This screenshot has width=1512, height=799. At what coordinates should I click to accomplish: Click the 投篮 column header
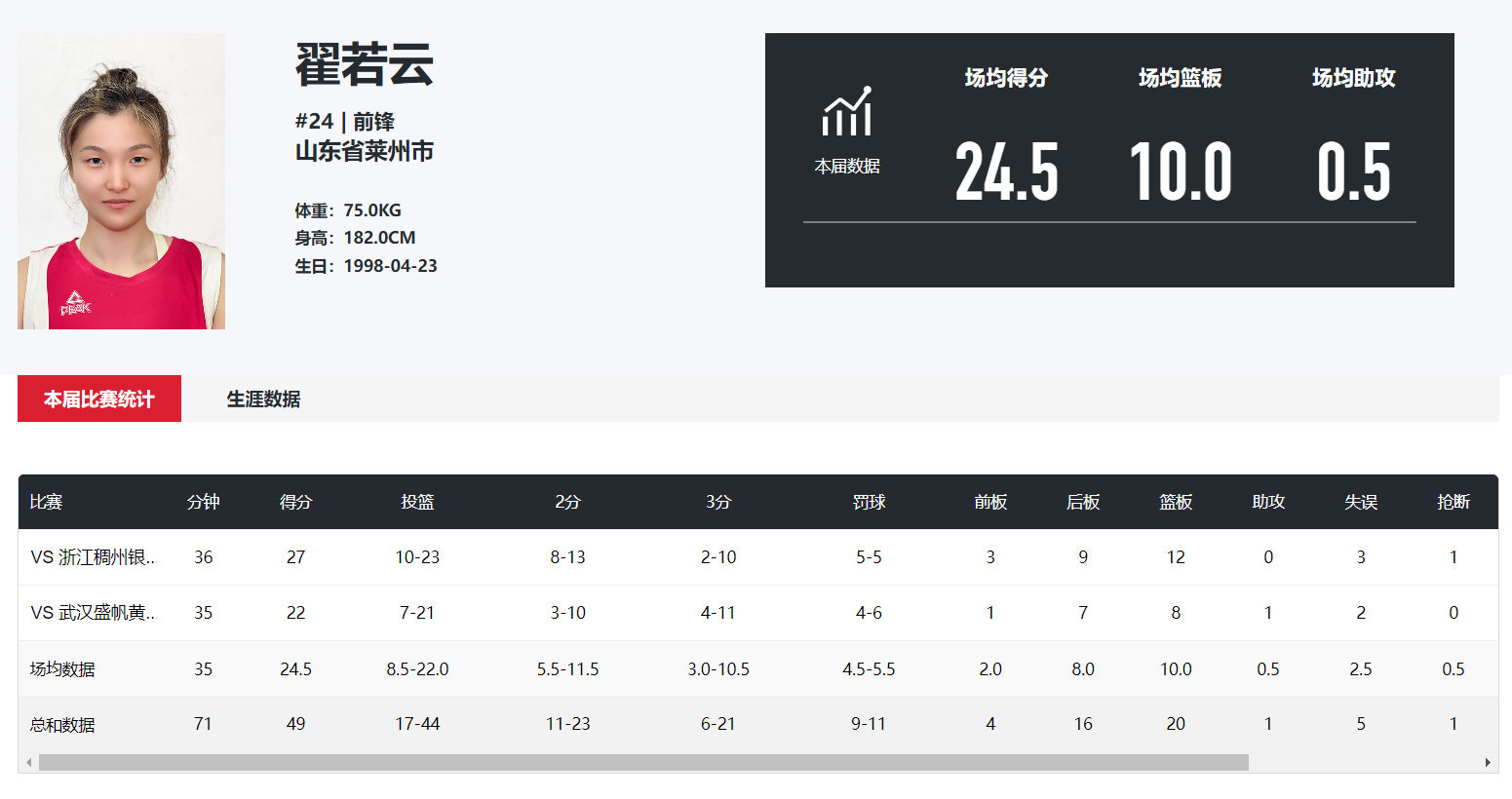[417, 502]
